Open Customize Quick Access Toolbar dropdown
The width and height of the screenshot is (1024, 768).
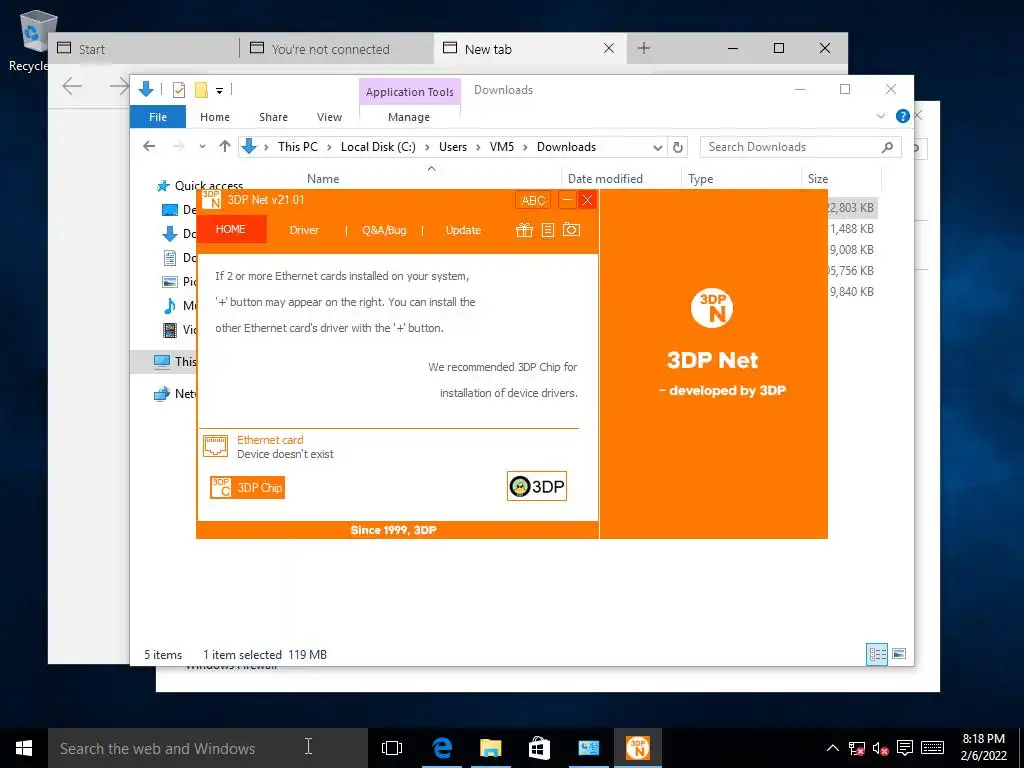219,91
